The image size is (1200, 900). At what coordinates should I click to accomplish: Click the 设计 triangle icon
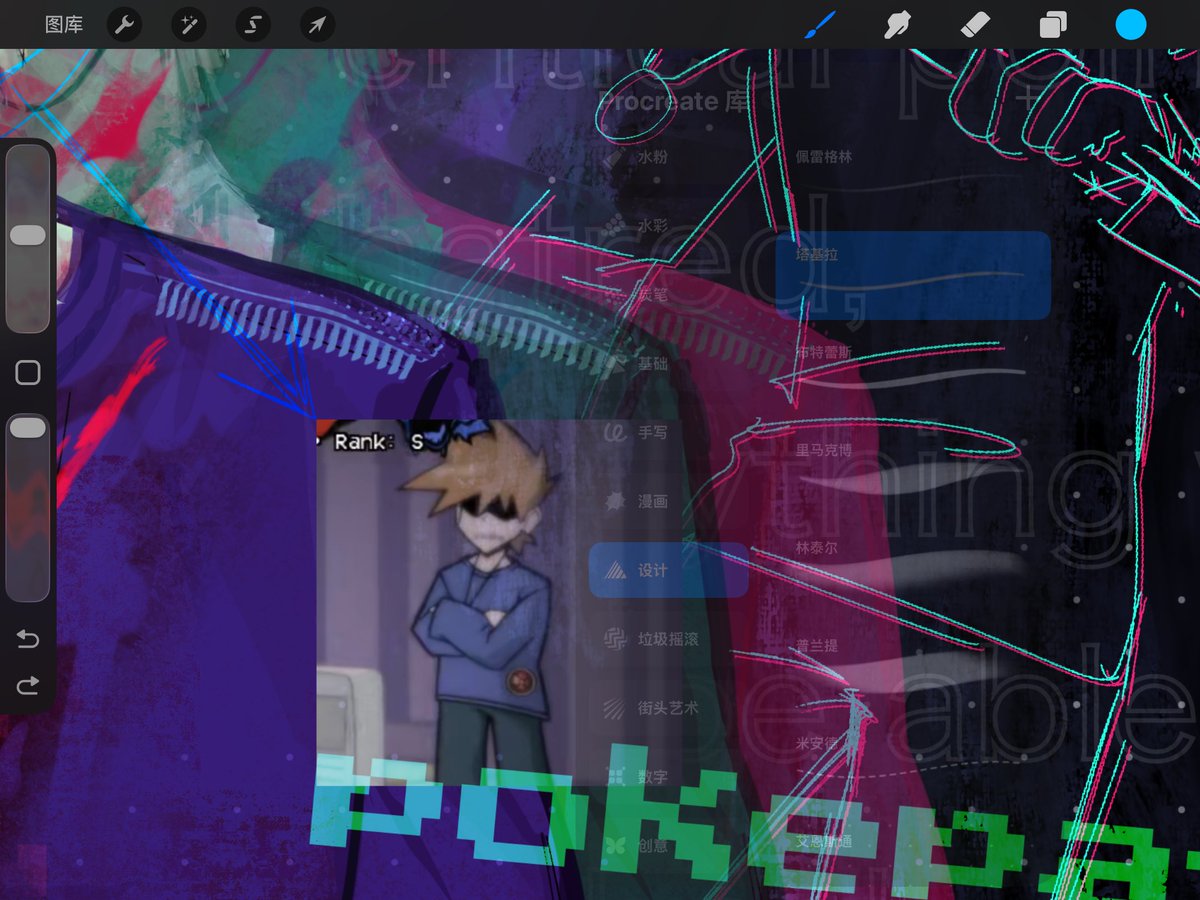(617, 571)
